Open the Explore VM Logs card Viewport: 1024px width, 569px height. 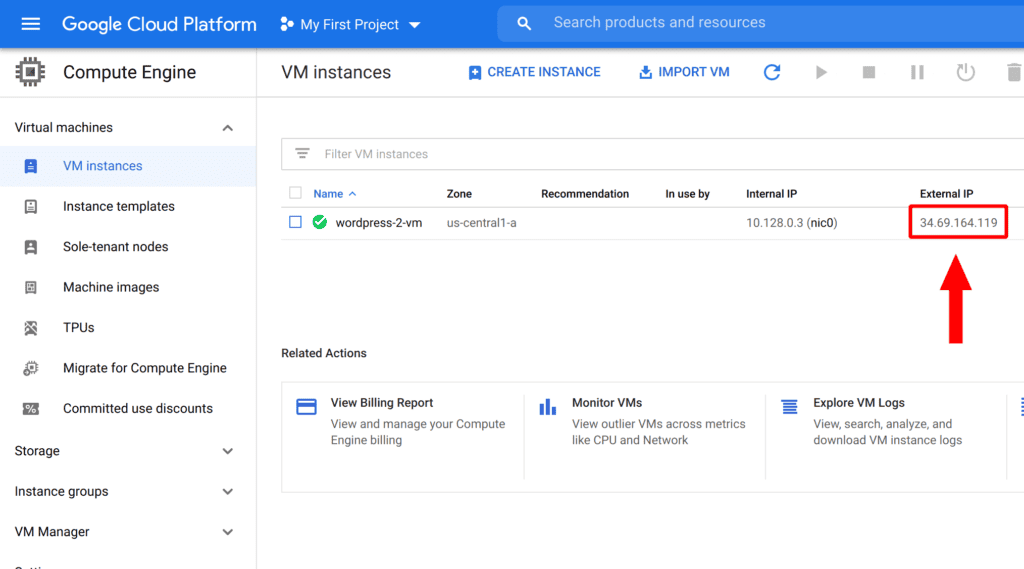click(x=886, y=436)
